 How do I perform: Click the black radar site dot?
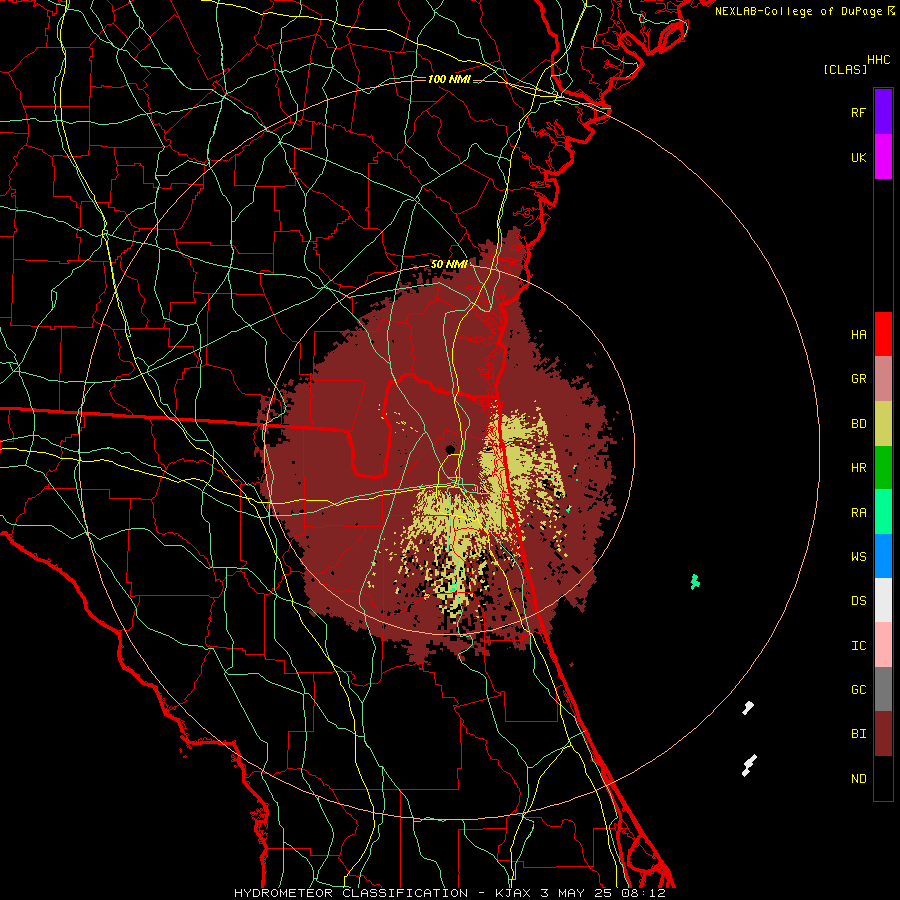[450, 449]
